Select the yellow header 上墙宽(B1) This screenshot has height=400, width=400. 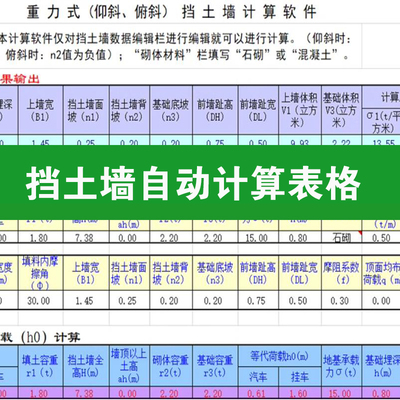pyautogui.click(x=86, y=273)
